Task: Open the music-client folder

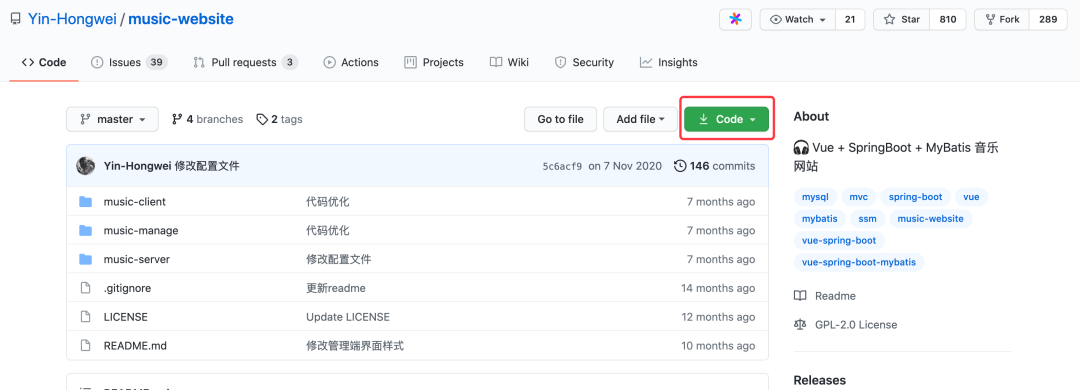Action: click(x=134, y=202)
